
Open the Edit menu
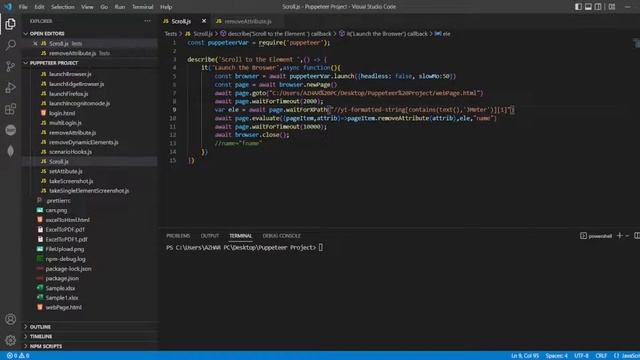tap(39, 7)
